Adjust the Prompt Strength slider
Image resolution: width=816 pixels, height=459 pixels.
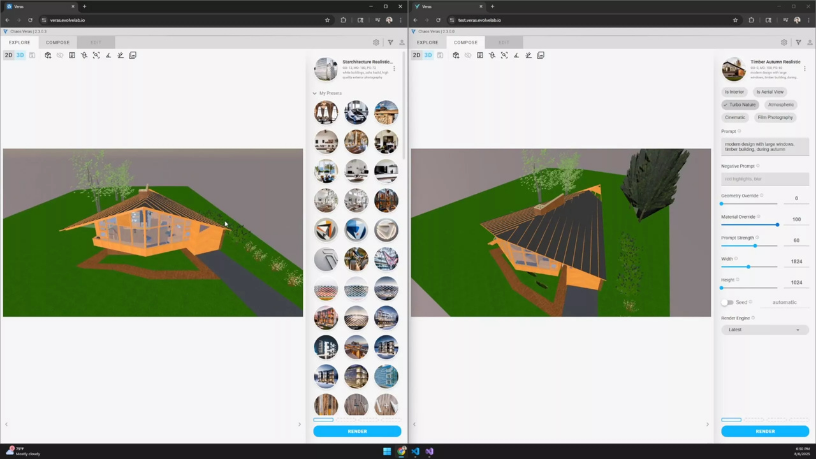coord(755,246)
